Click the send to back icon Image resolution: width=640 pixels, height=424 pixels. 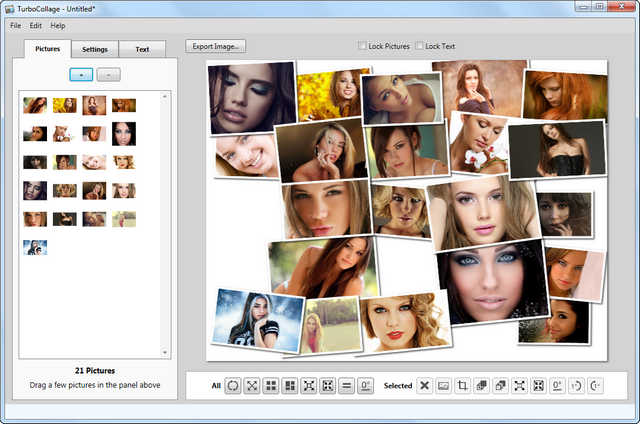[x=500, y=385]
